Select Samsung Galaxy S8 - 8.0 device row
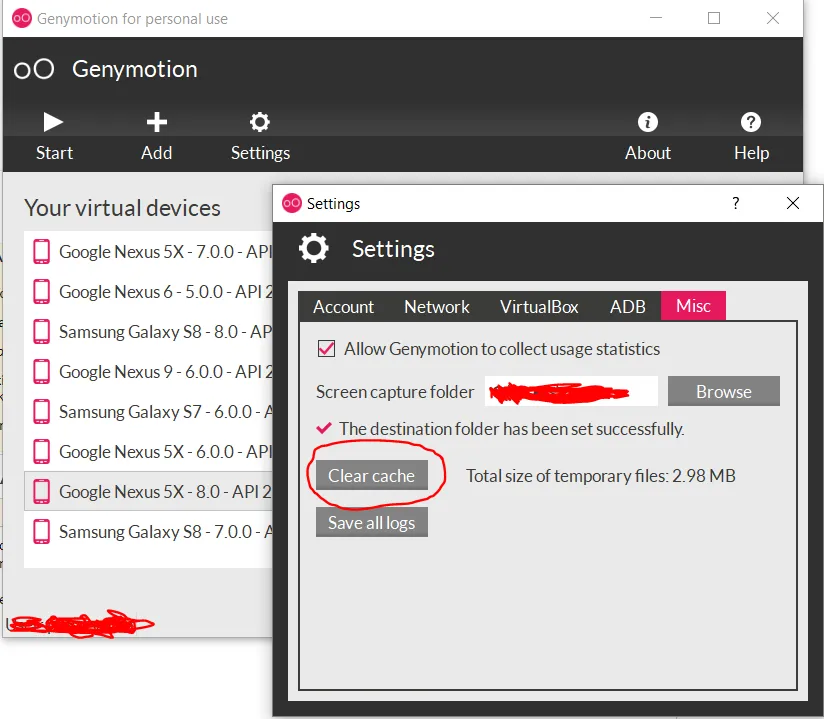This screenshot has height=719, width=824. tap(149, 332)
